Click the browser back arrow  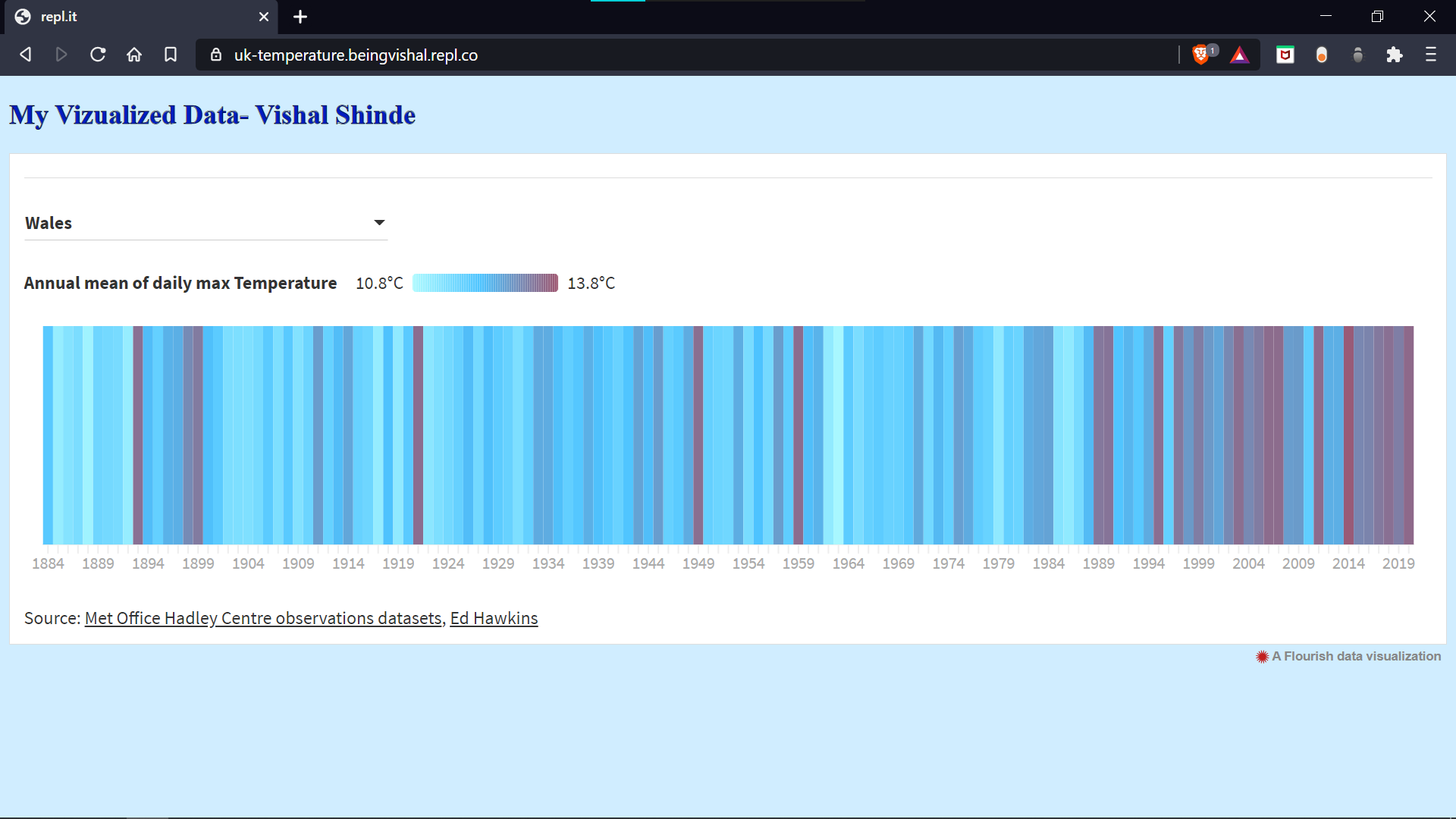(x=25, y=55)
